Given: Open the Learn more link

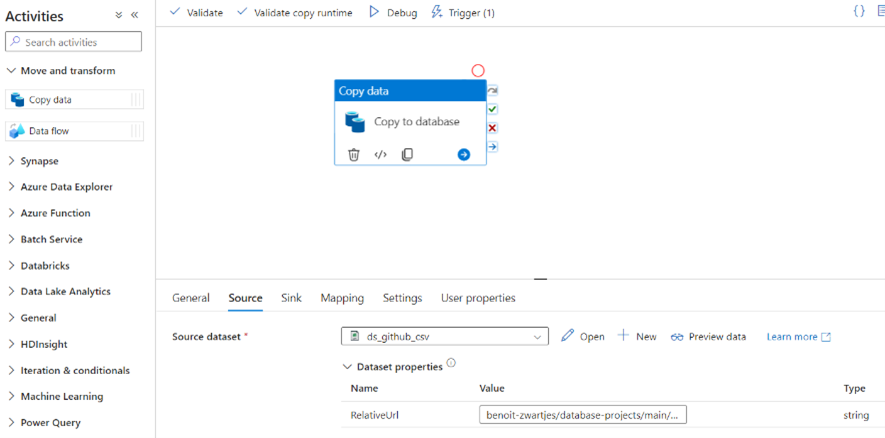Looking at the screenshot, I should click(x=799, y=336).
